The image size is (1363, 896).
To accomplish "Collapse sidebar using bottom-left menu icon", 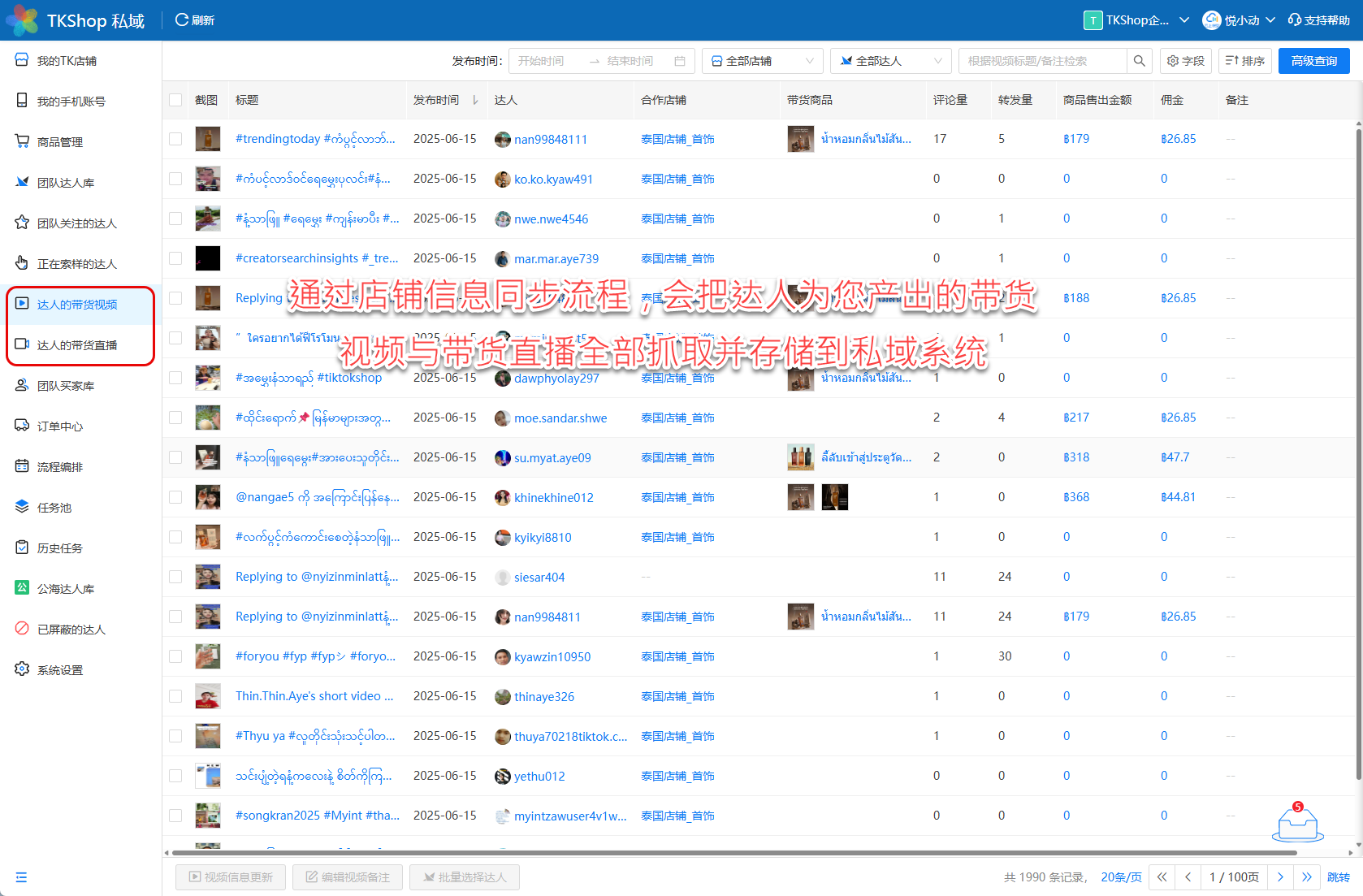I will [21, 877].
